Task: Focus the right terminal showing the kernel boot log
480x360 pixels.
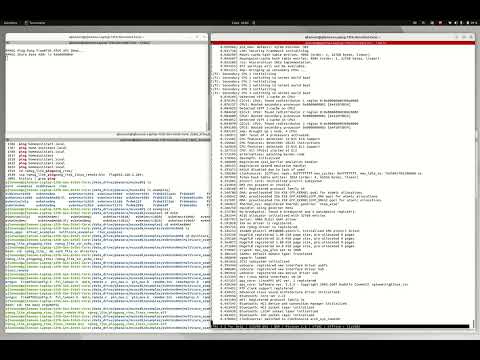Action: [x=342, y=183]
